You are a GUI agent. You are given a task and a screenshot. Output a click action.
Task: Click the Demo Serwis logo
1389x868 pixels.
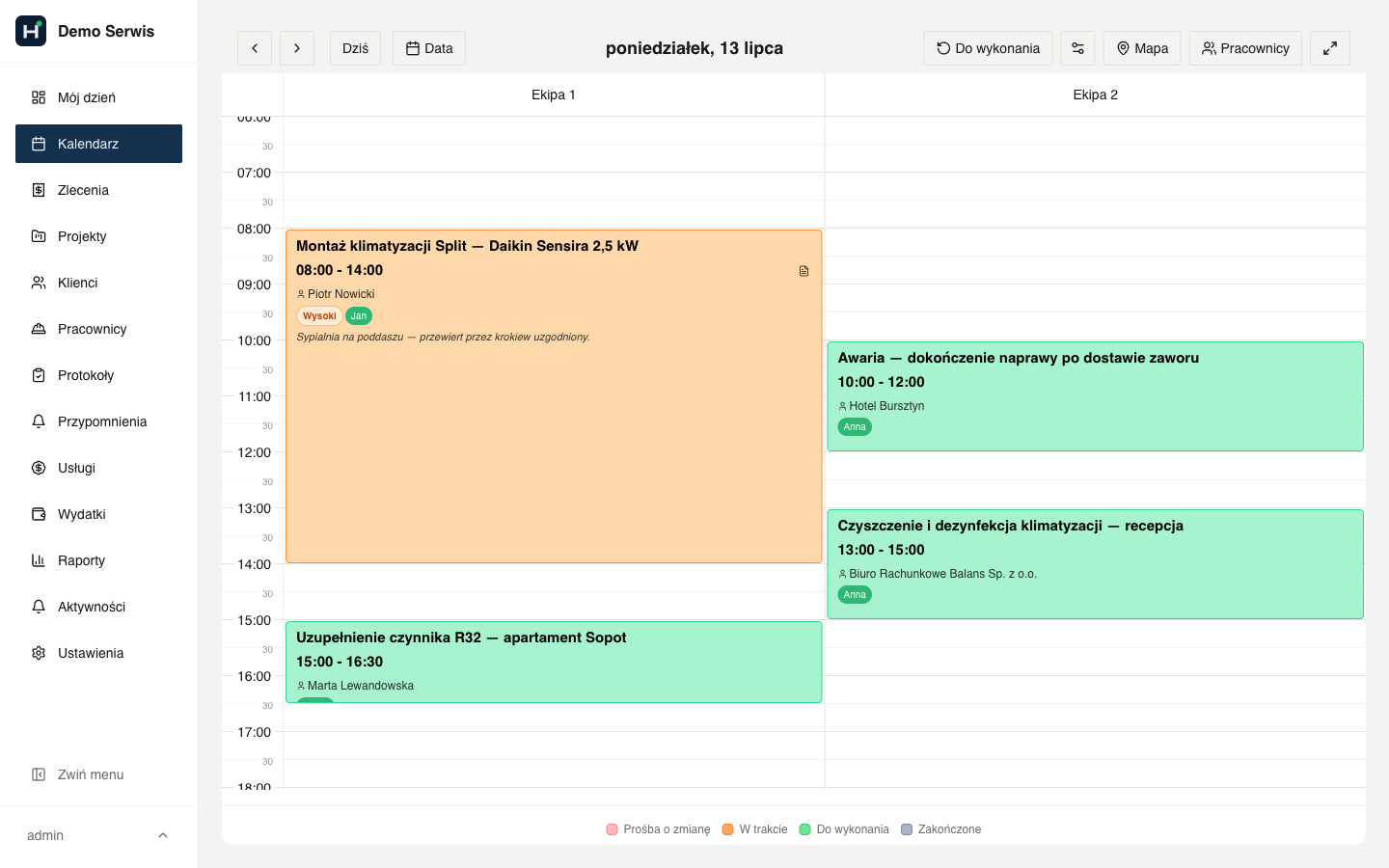pyautogui.click(x=31, y=31)
